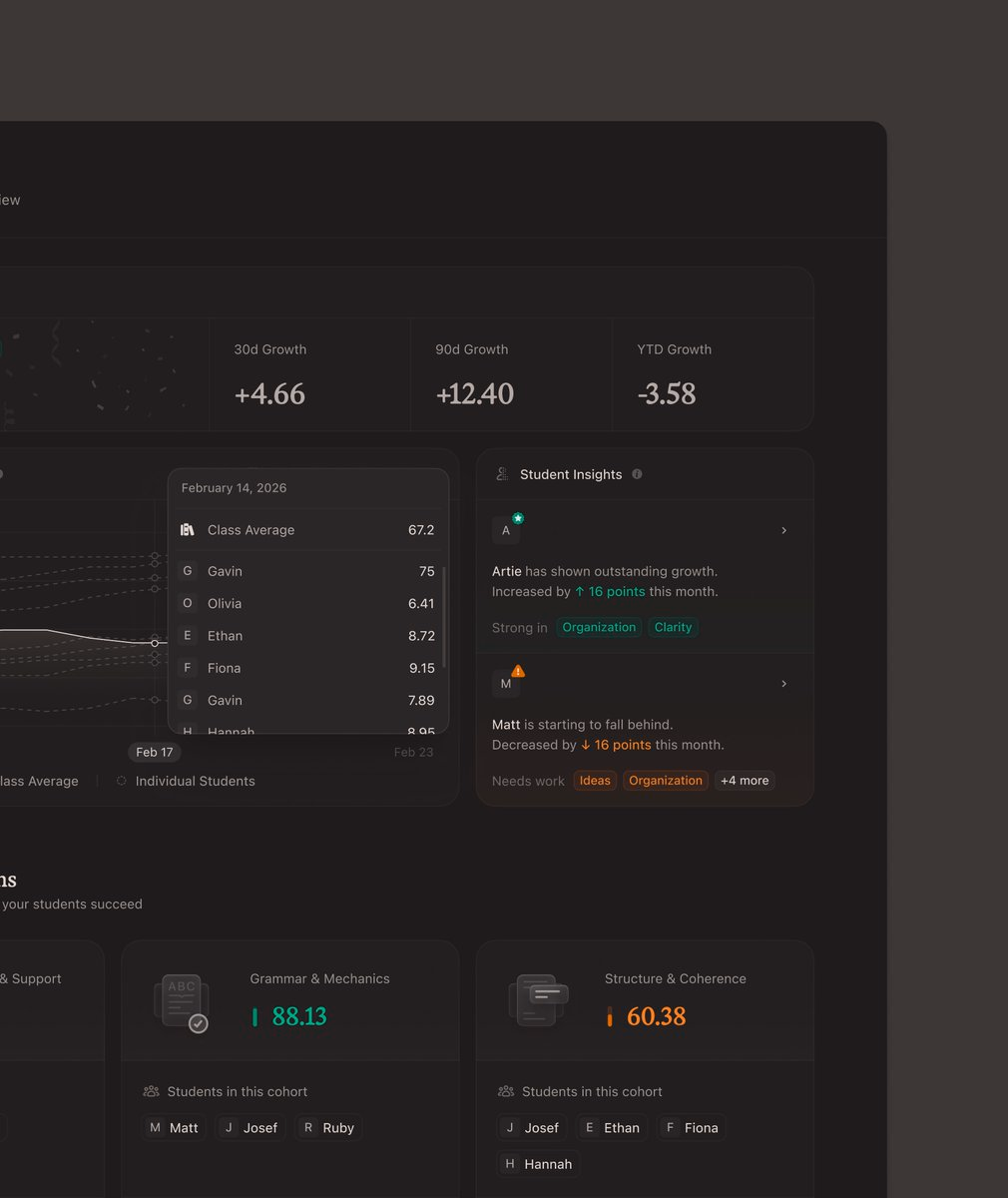Open the Hannah student chip
This screenshot has width=1008, height=1198.
tap(539, 1163)
